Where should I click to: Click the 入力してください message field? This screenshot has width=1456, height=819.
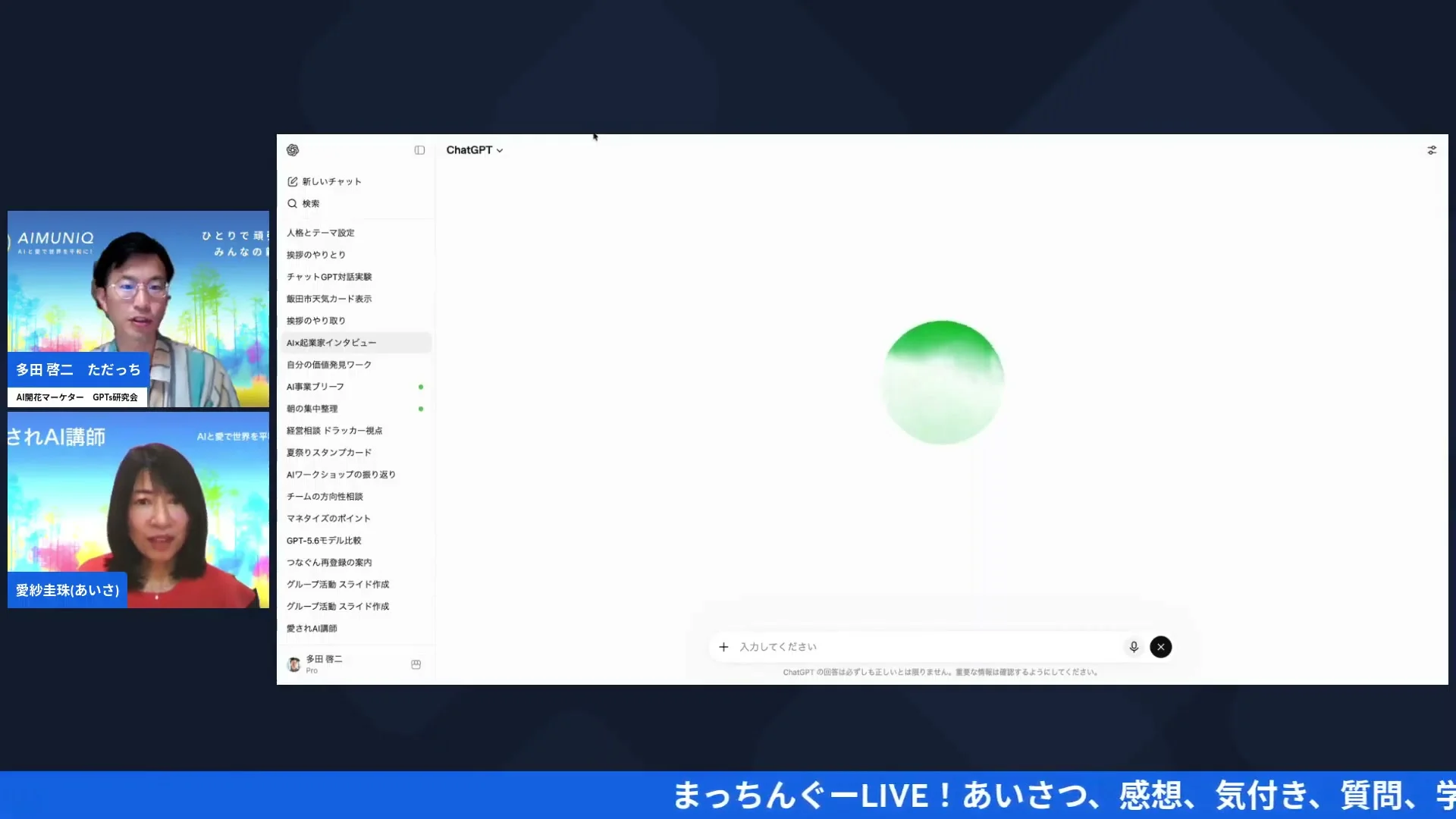[x=929, y=647]
